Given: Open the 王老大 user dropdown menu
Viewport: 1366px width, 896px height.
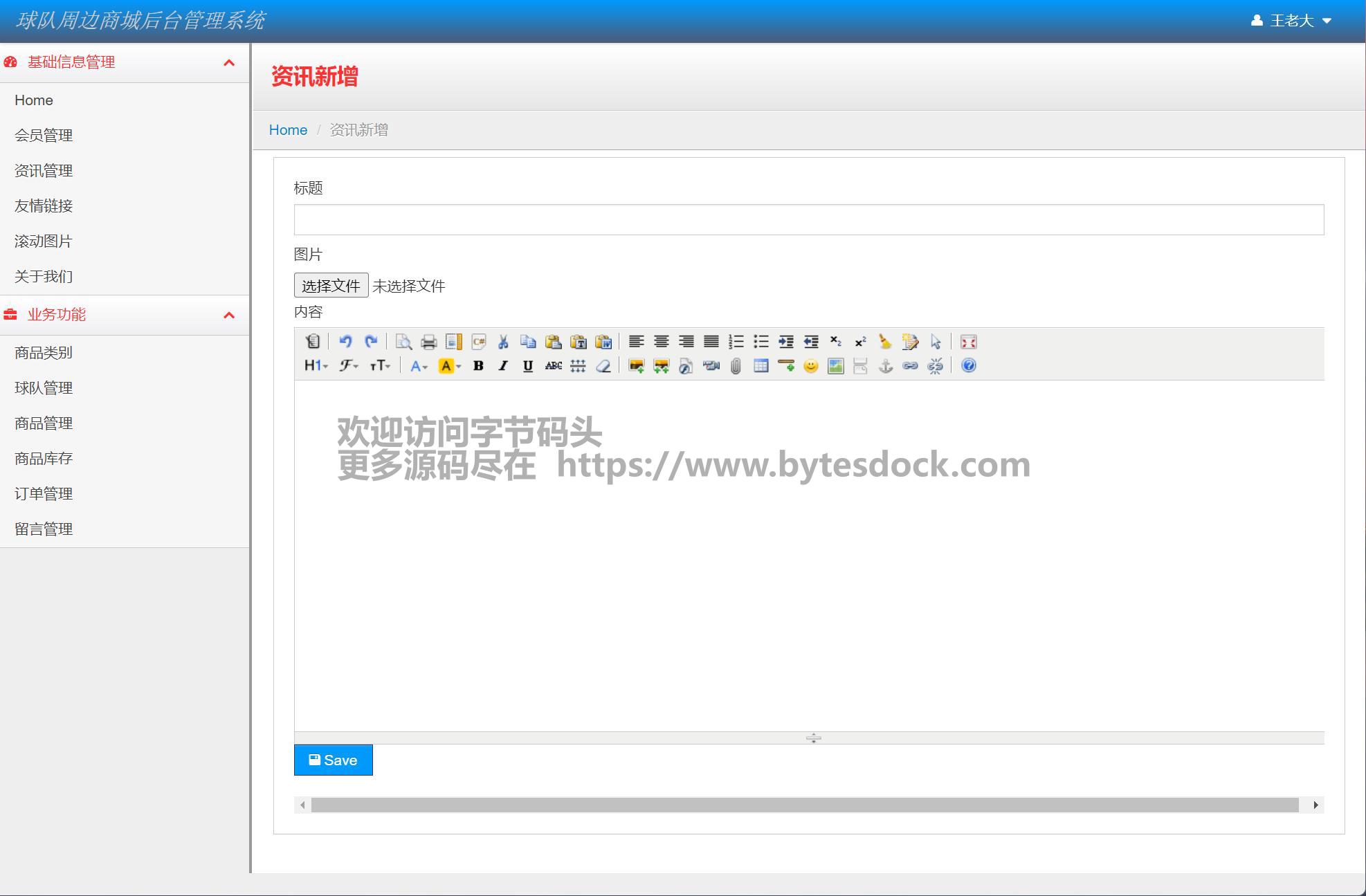Looking at the screenshot, I should 1291,21.
